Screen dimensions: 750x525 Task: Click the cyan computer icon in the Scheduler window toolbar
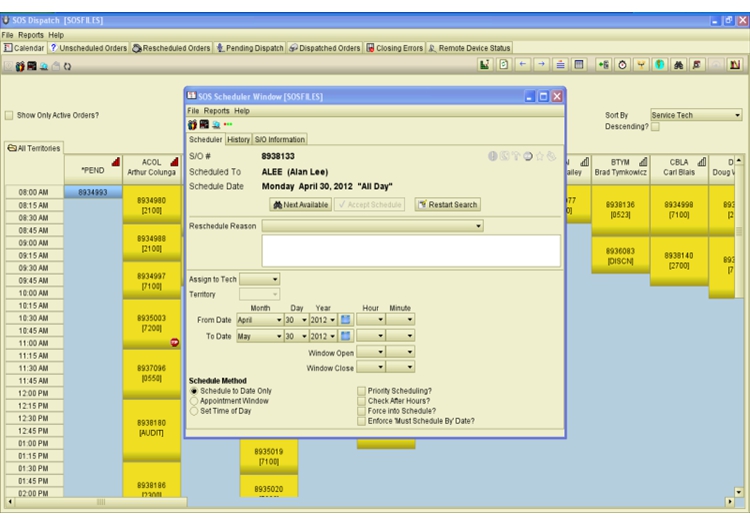pos(216,125)
